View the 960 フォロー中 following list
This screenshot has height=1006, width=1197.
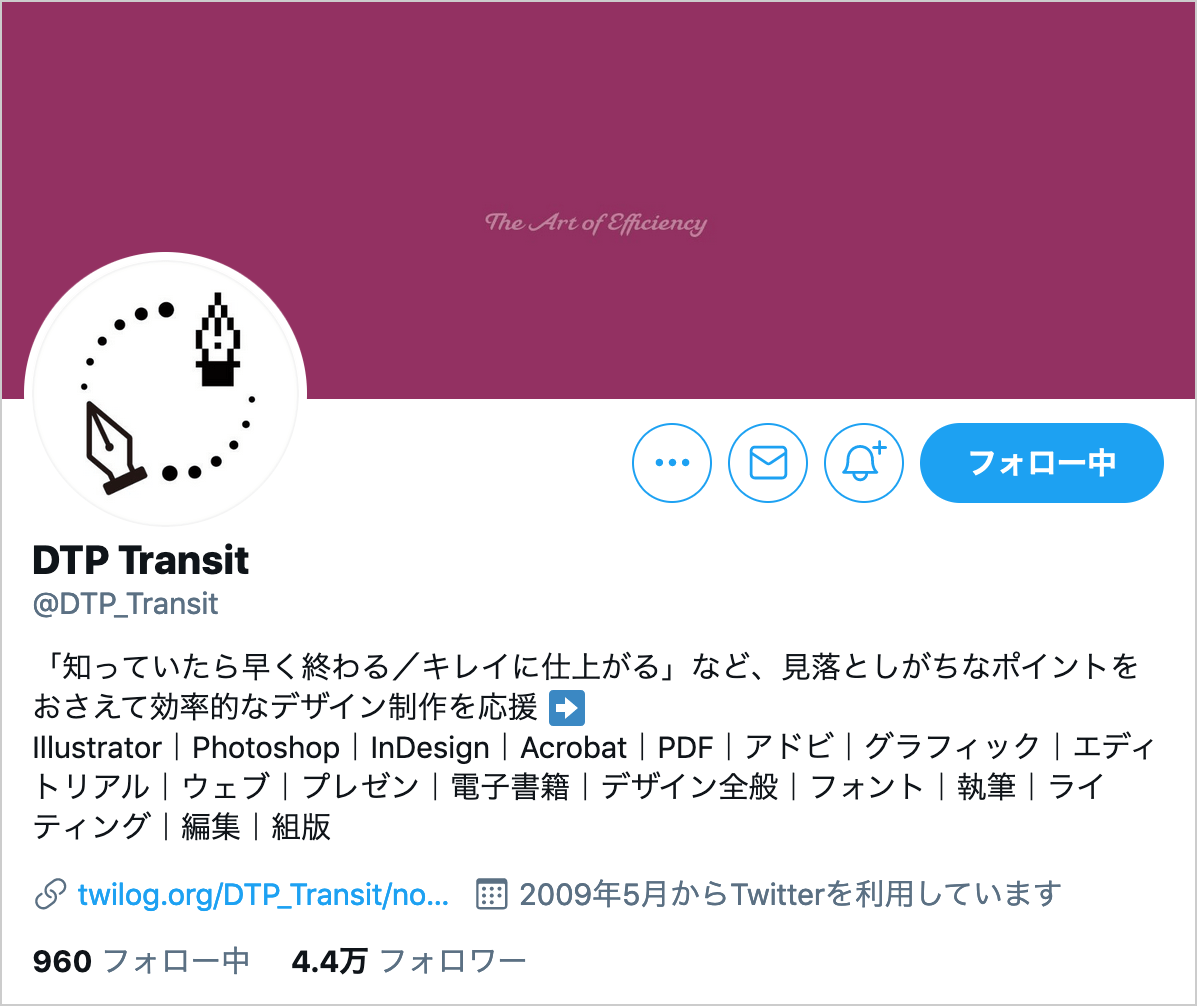141,961
